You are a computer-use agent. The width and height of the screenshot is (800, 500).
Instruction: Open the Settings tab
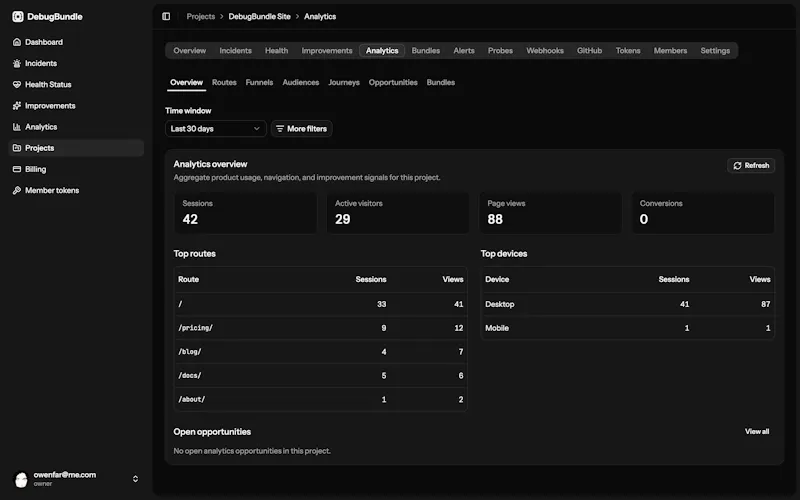click(715, 51)
